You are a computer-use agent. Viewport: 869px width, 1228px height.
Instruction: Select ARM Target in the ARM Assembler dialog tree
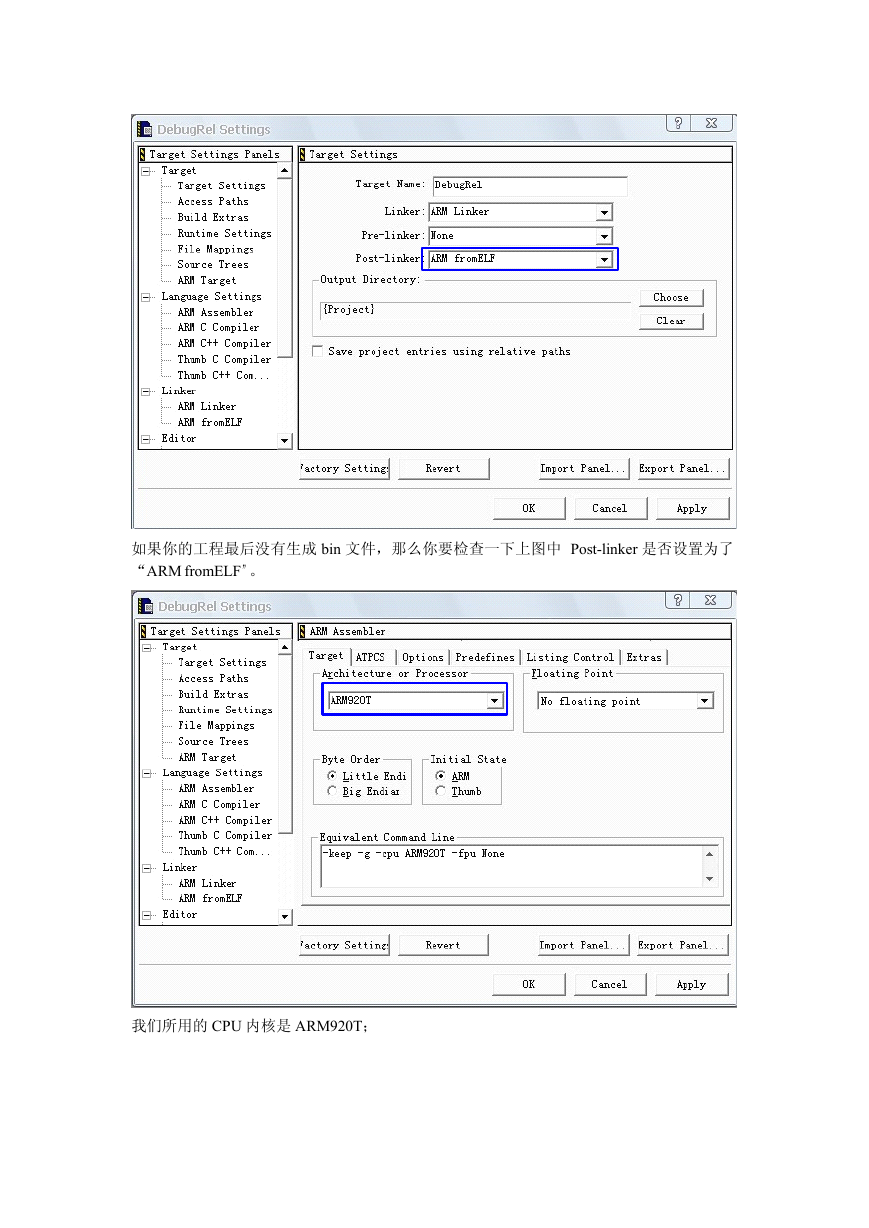coord(207,757)
